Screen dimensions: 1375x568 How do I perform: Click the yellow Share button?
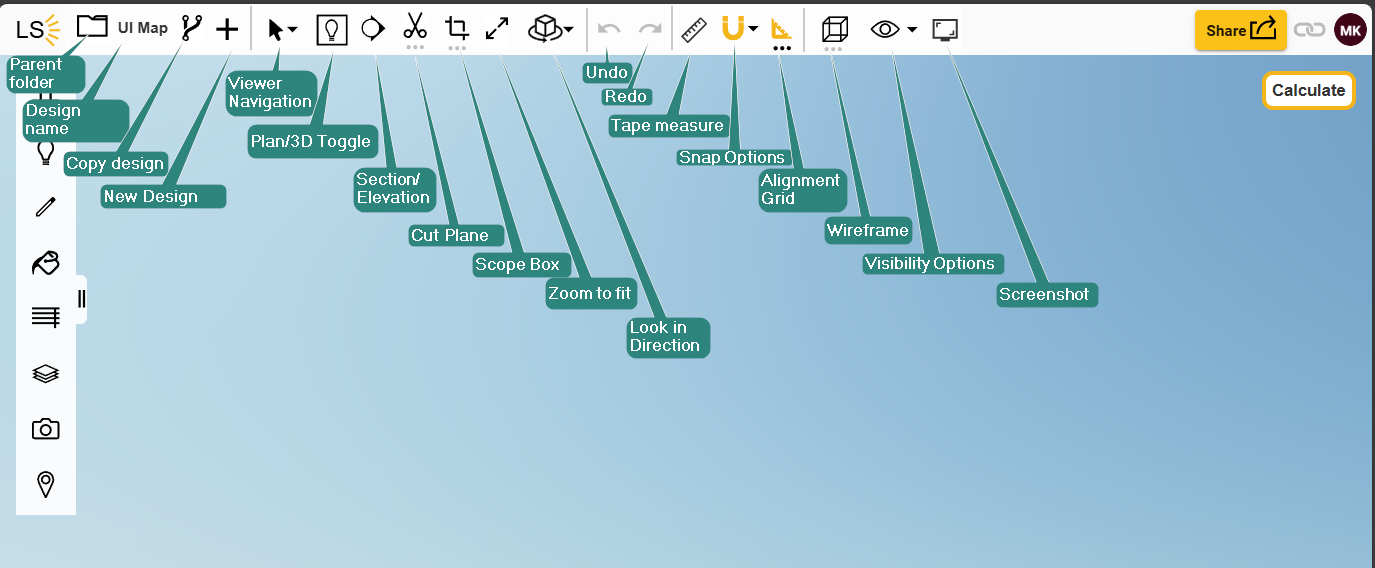(x=1241, y=30)
